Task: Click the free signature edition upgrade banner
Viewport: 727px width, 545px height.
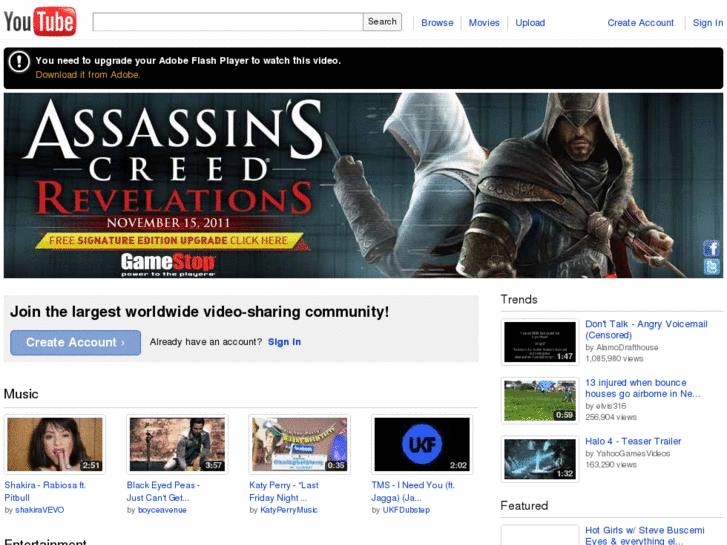Action: pos(168,241)
